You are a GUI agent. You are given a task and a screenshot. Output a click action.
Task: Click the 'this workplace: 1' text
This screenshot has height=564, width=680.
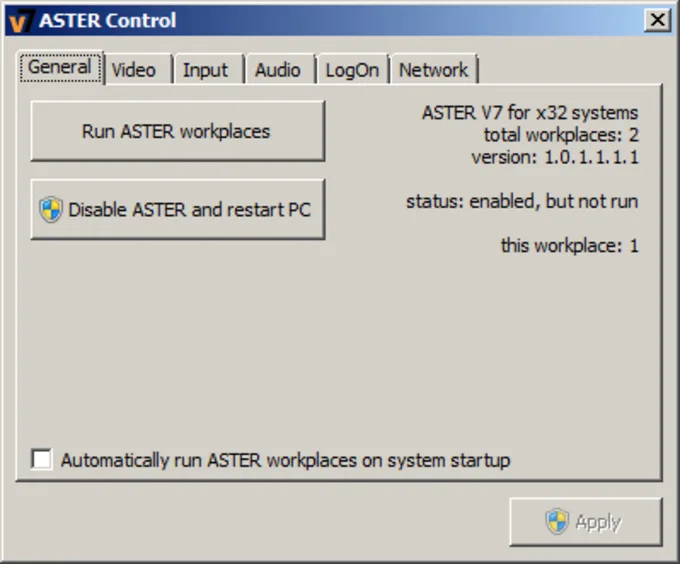570,246
